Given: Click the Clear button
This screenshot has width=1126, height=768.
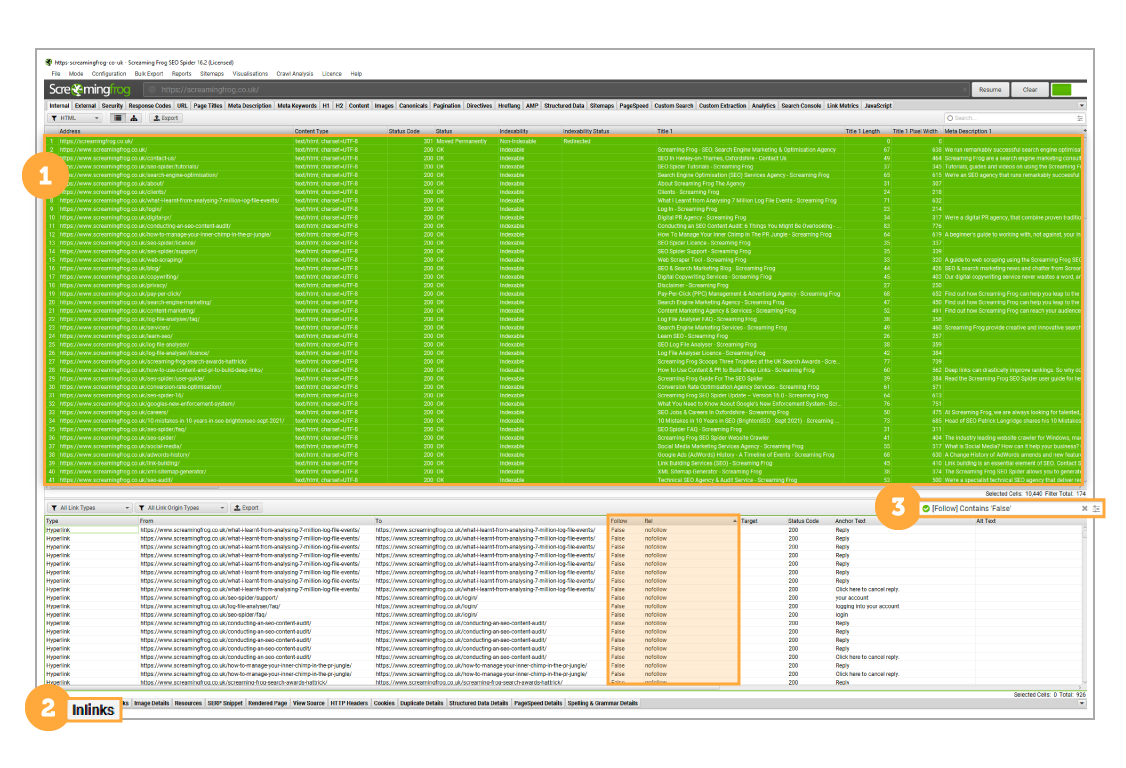Looking at the screenshot, I should click(1030, 90).
